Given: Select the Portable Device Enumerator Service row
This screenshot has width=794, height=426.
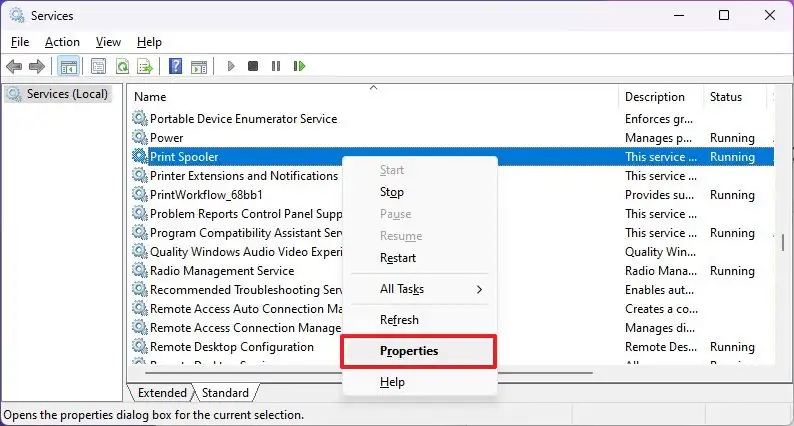Looking at the screenshot, I should pos(244,119).
